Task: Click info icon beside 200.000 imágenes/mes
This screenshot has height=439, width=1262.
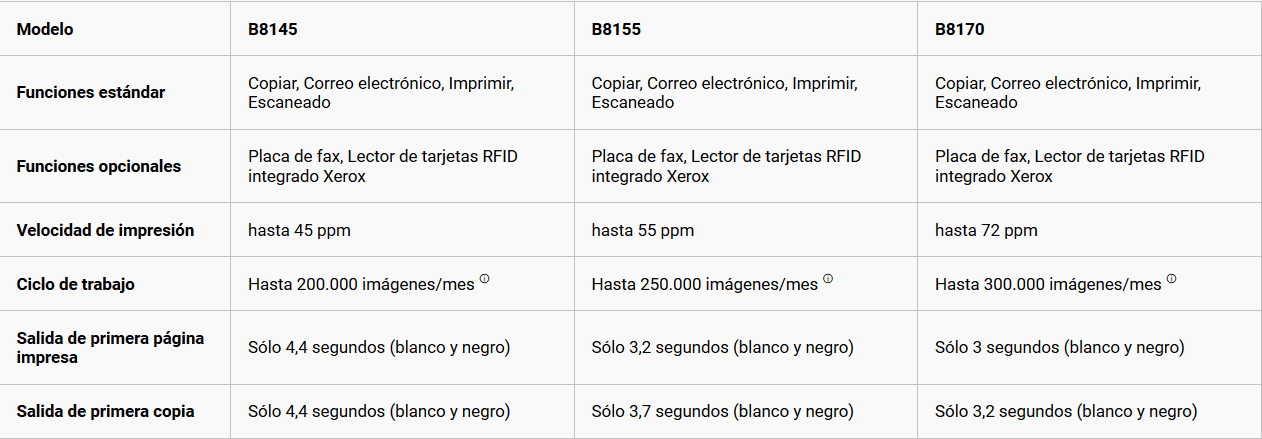Action: pos(485,279)
